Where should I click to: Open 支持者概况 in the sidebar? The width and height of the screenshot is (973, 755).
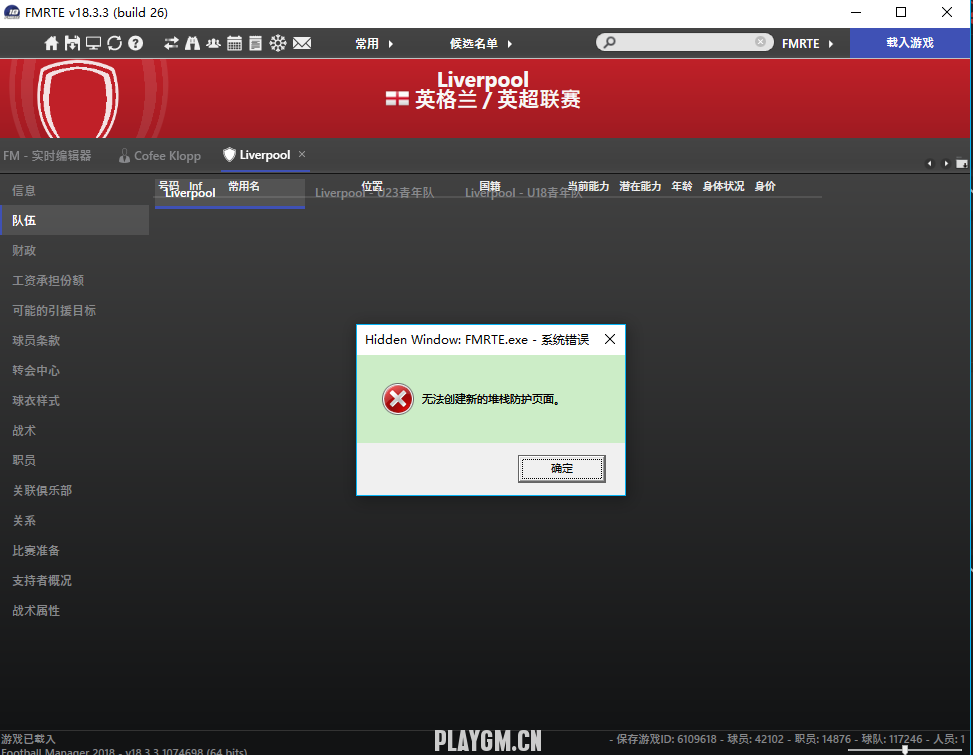[x=74, y=581]
